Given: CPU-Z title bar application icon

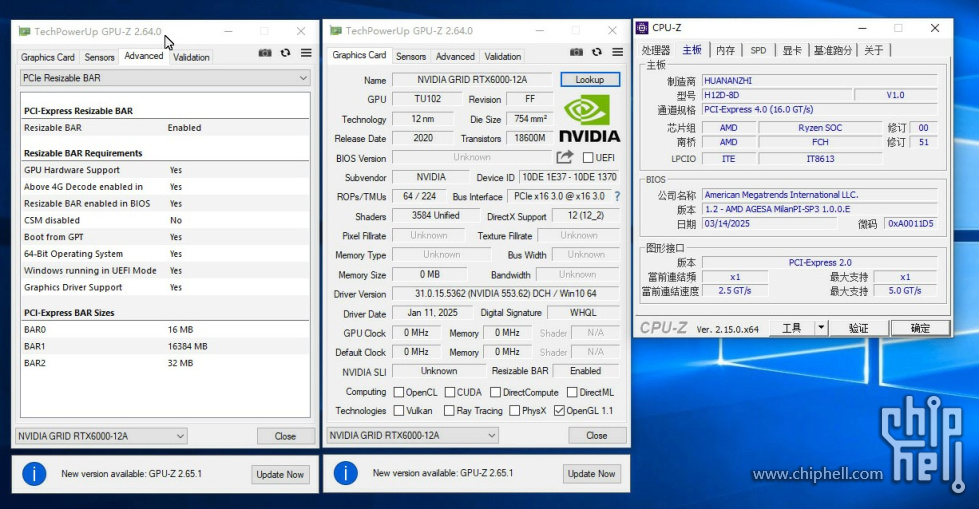Looking at the screenshot, I should (x=642, y=28).
